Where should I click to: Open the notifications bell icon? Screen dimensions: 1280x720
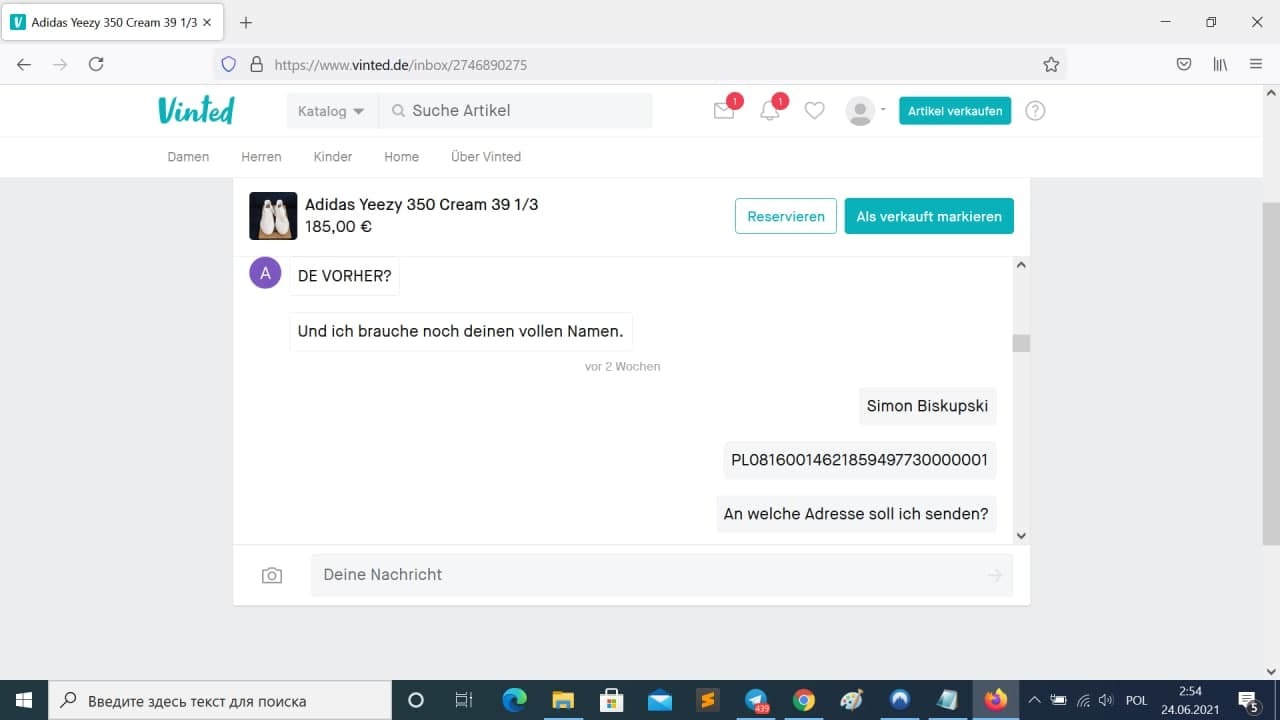tap(770, 111)
